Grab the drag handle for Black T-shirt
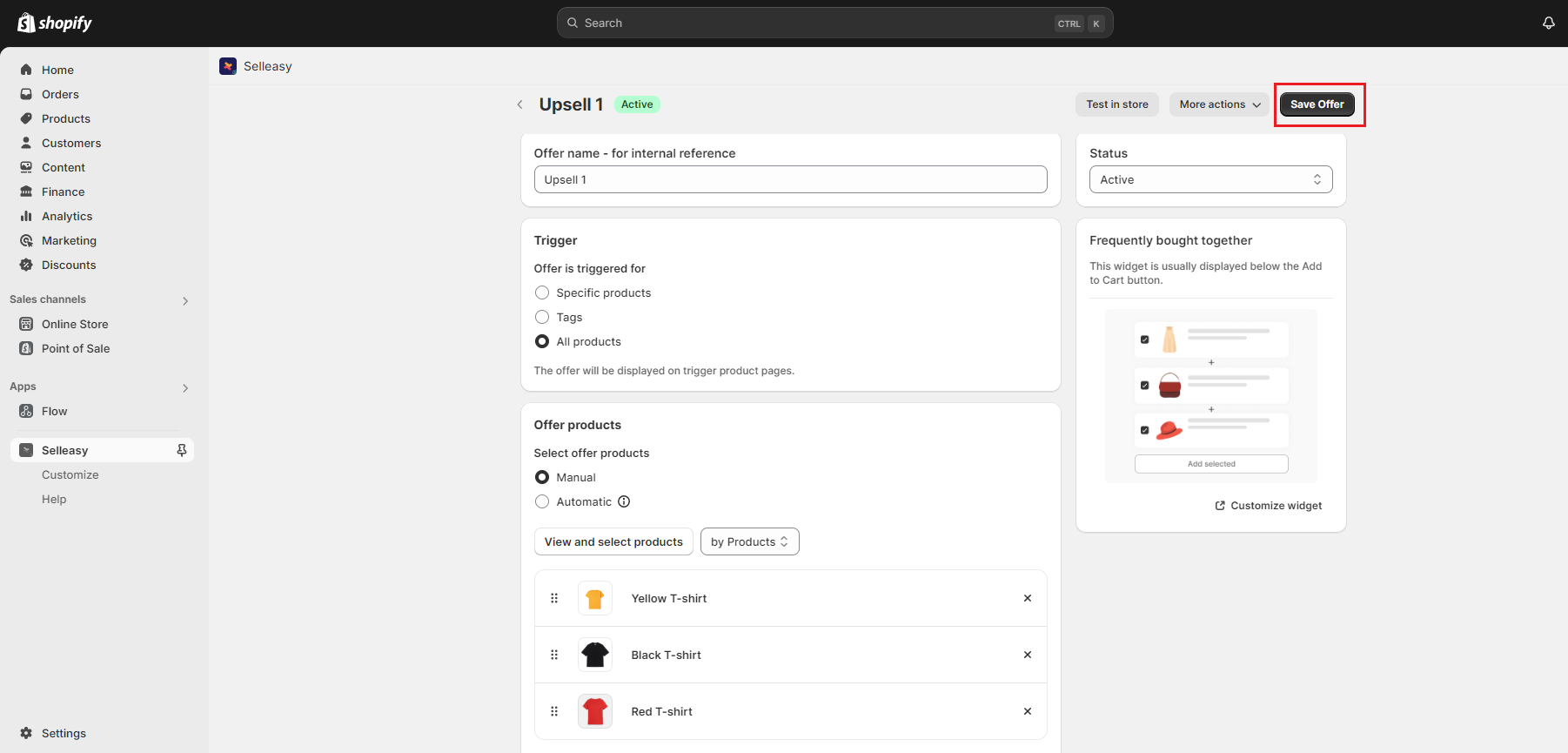Image resolution: width=1568 pixels, height=753 pixels. 554,655
